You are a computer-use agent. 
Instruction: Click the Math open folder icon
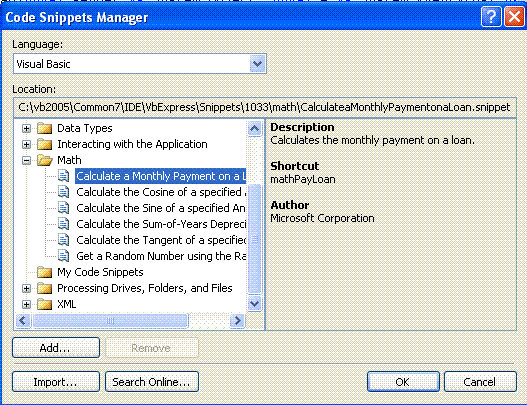point(45,160)
